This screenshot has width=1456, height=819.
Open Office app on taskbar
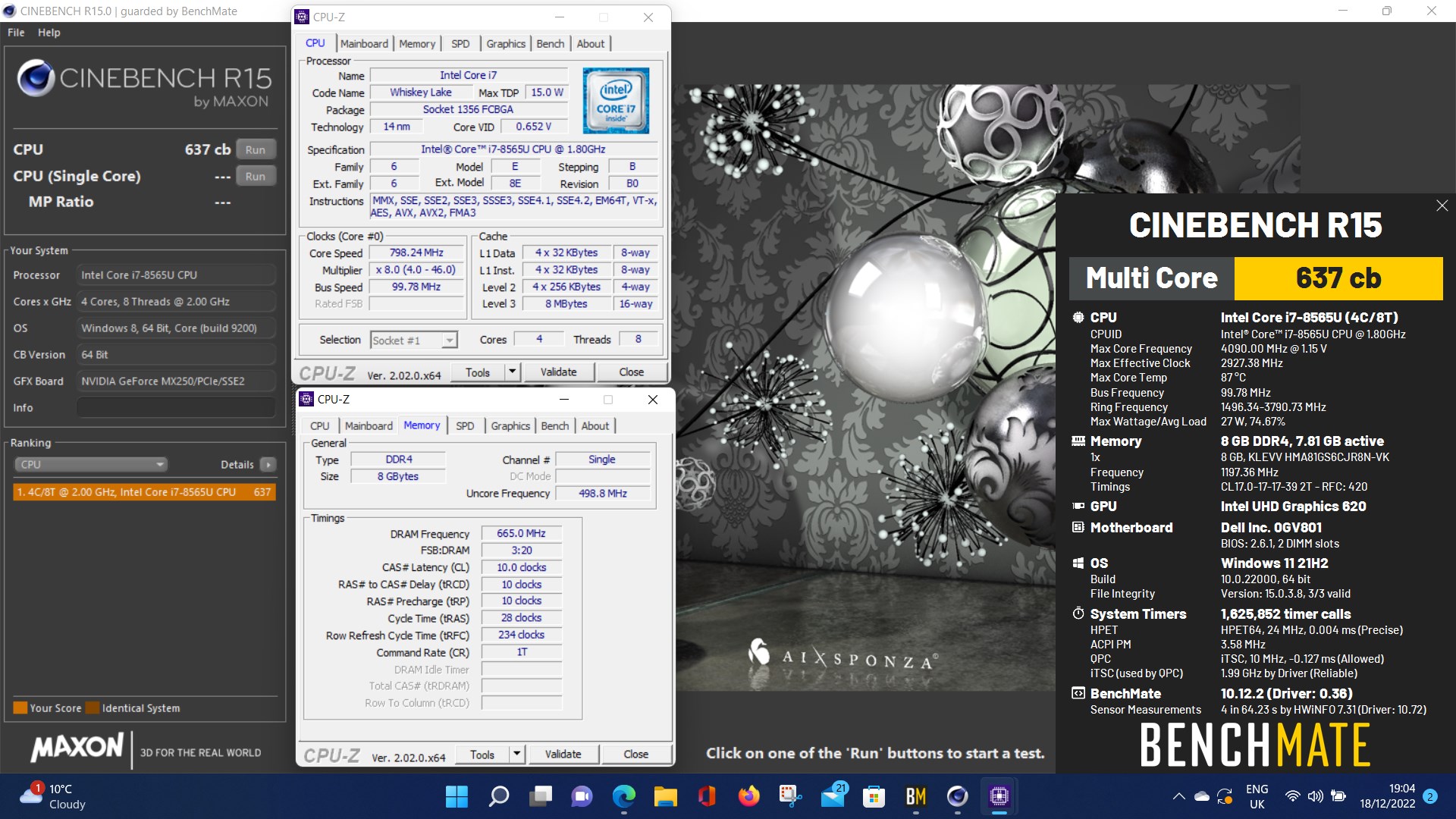(x=707, y=796)
